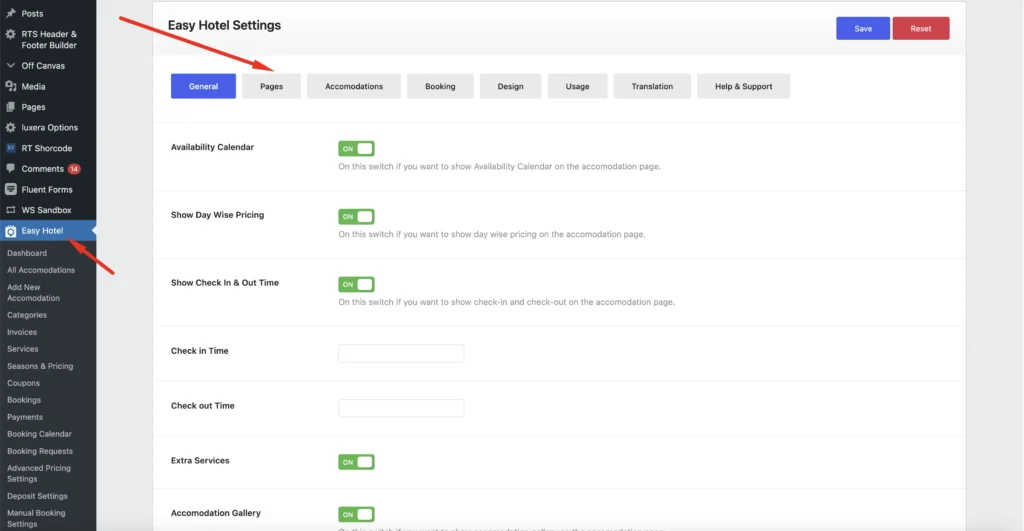1024x531 pixels.
Task: Focus the Check in Time field
Action: (401, 353)
